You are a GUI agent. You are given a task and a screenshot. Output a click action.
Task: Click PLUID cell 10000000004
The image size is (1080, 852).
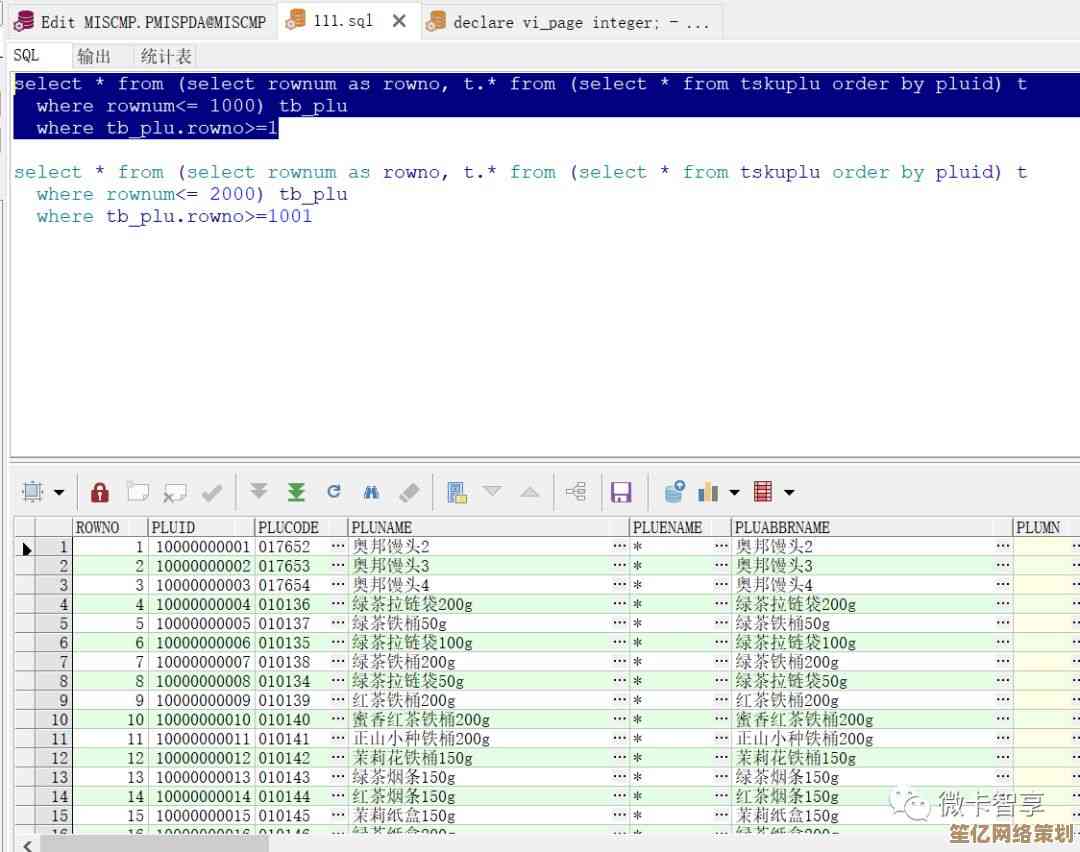[x=203, y=604]
